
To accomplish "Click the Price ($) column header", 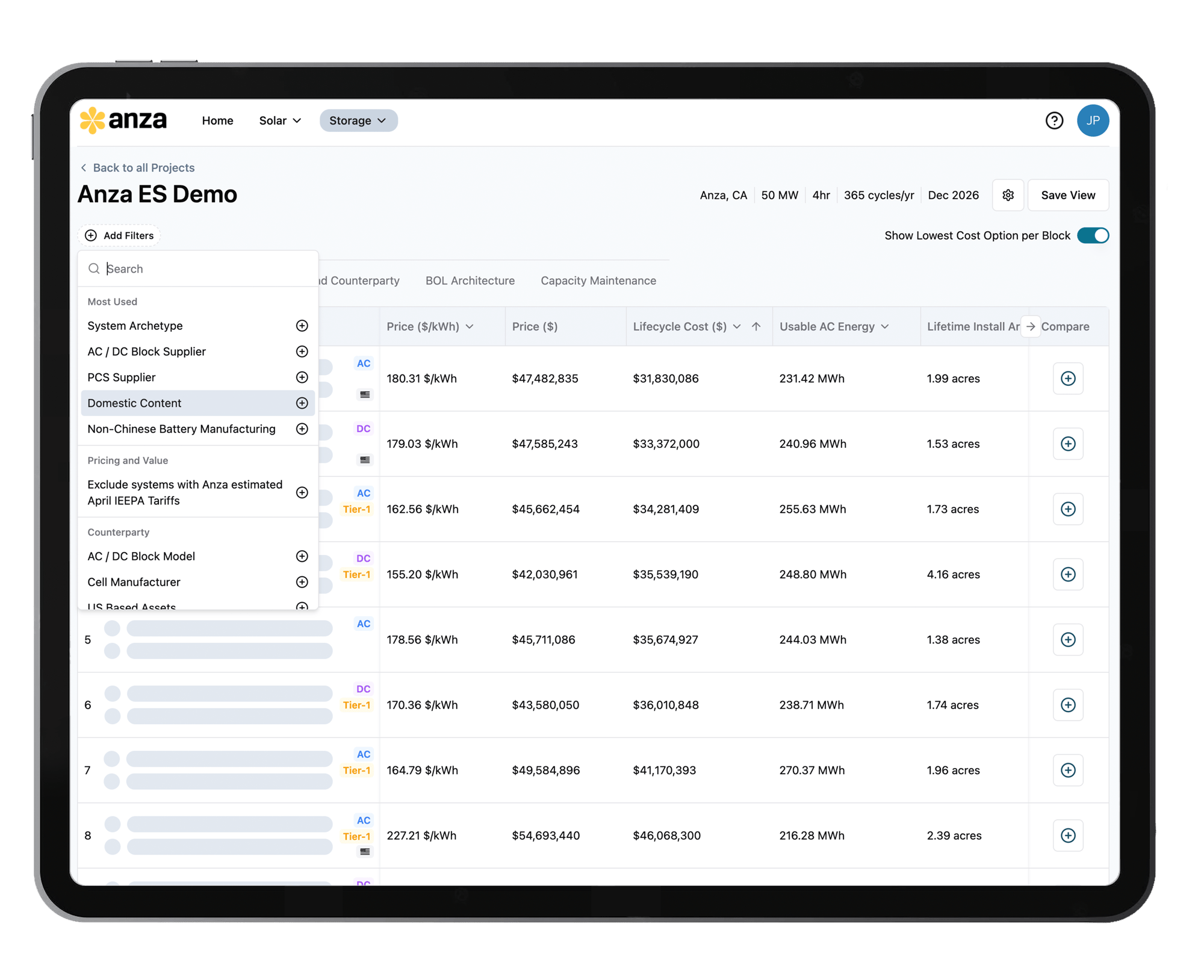I will click(535, 326).
